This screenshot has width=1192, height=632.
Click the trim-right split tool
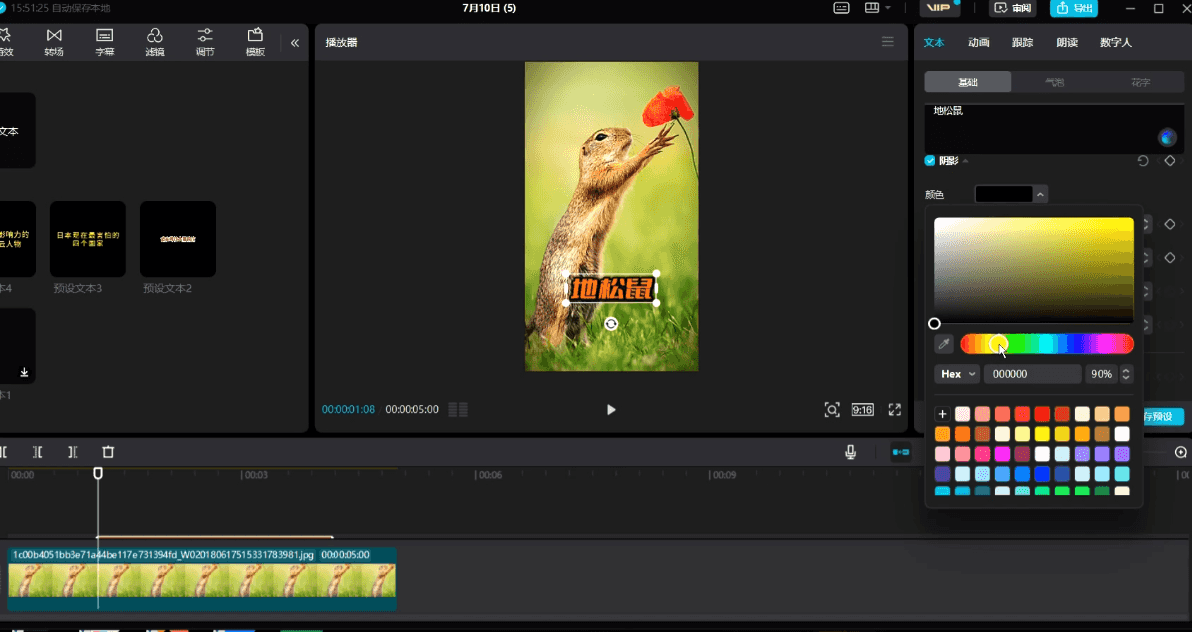(72, 452)
